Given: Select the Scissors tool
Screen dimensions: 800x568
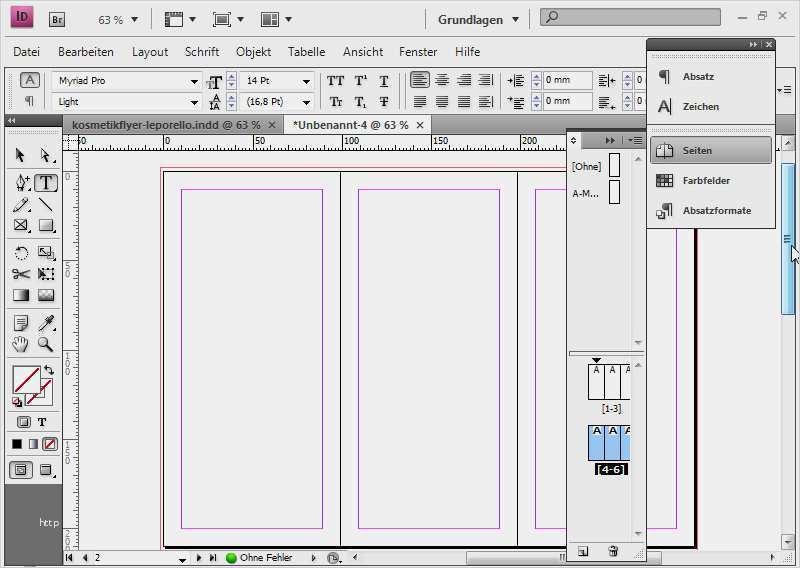Looking at the screenshot, I should [x=21, y=273].
